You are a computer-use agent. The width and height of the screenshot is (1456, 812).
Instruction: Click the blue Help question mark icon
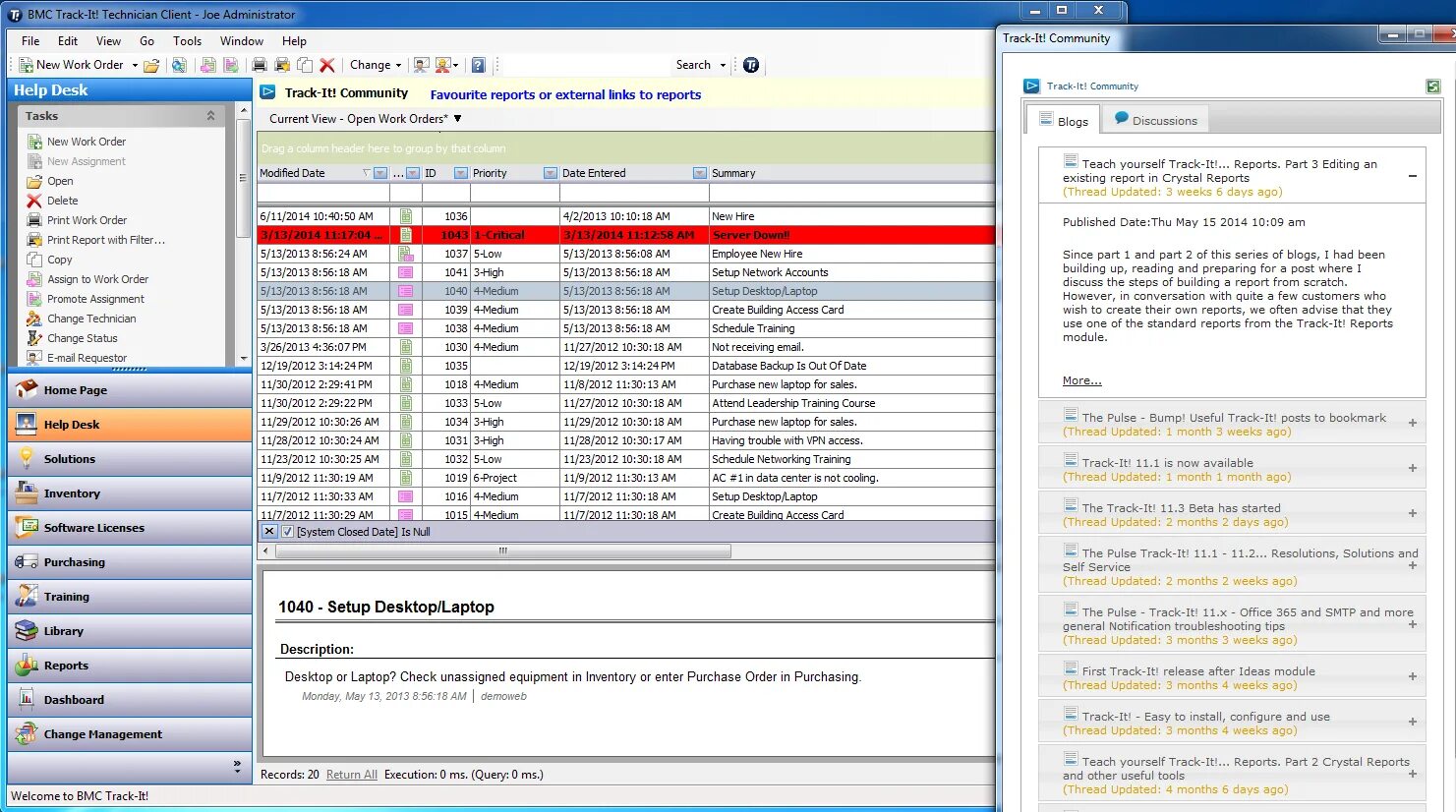click(478, 65)
